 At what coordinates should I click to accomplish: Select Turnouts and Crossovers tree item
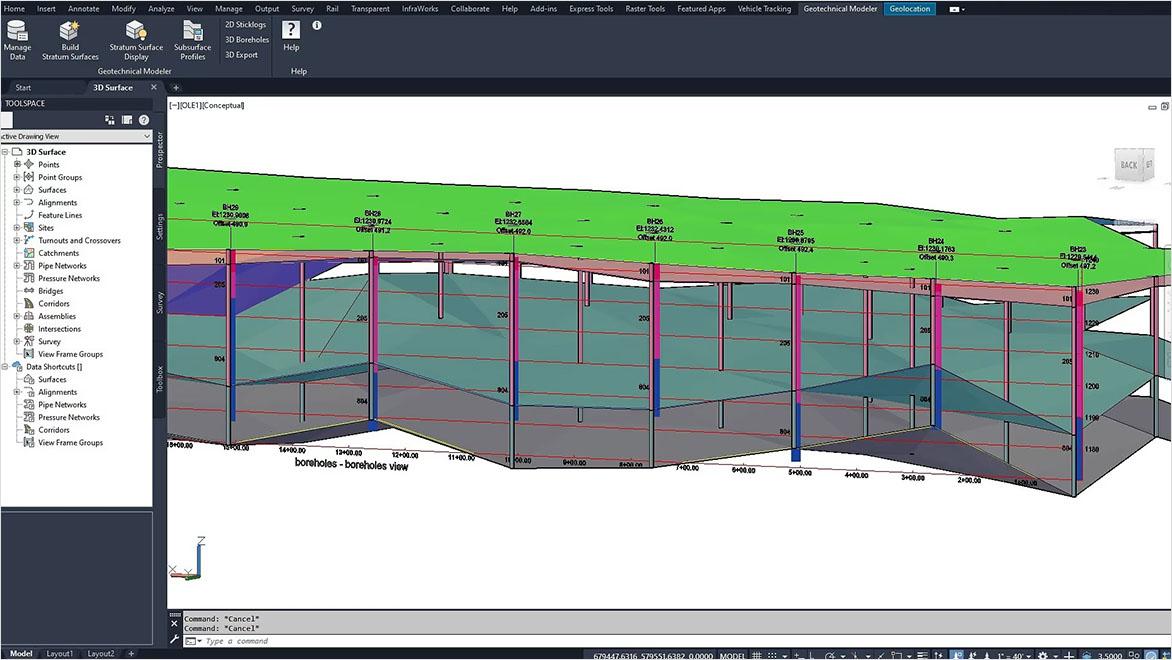click(79, 241)
